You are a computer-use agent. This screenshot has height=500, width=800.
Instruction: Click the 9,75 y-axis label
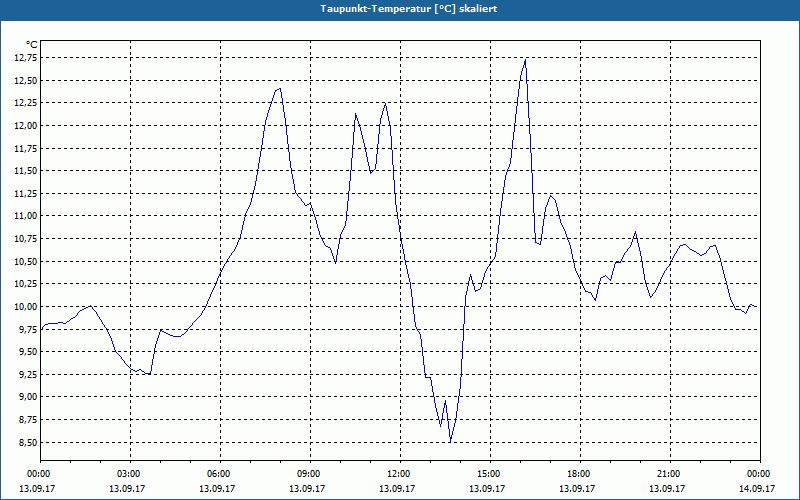coord(28,329)
